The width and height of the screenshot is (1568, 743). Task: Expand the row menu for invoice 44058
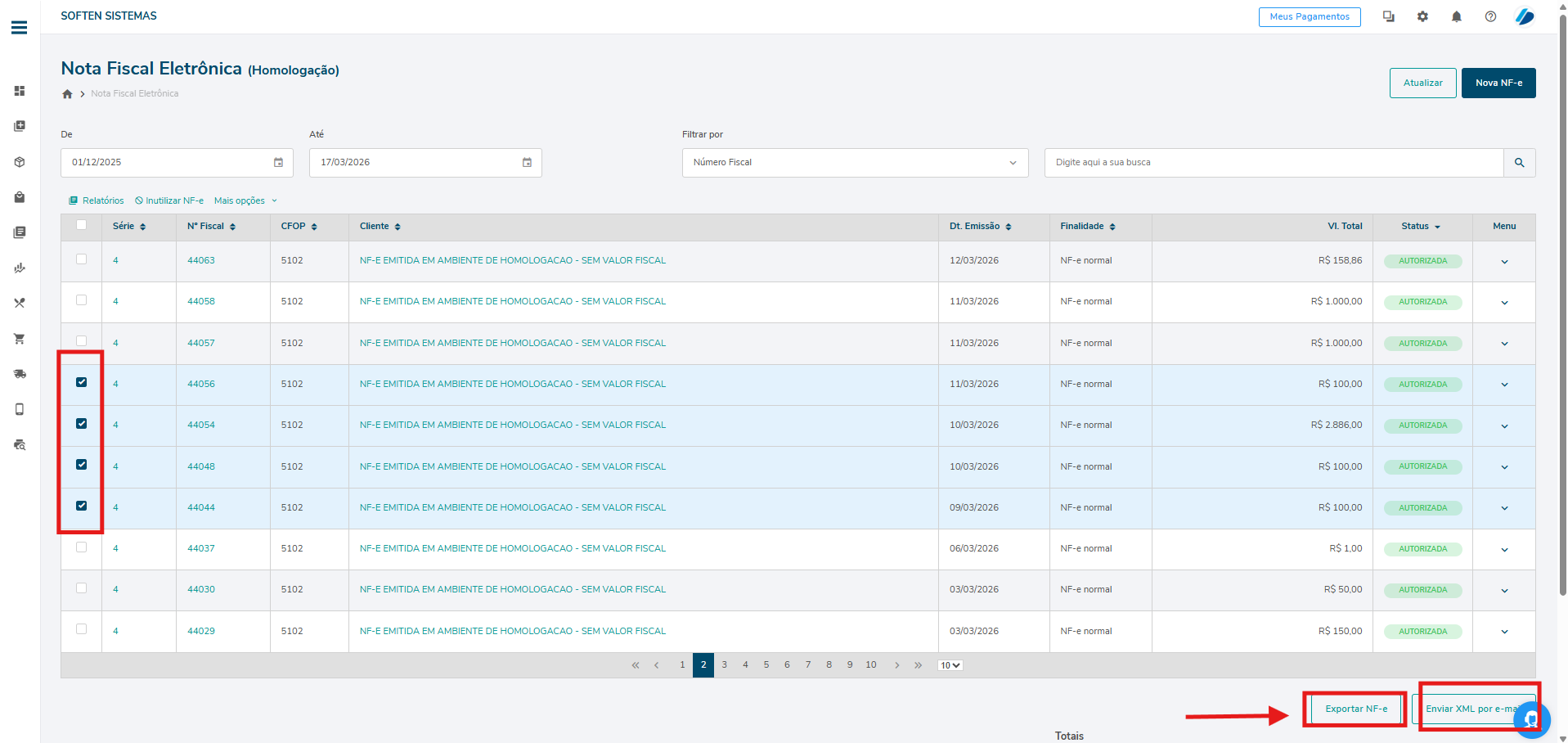click(x=1503, y=303)
